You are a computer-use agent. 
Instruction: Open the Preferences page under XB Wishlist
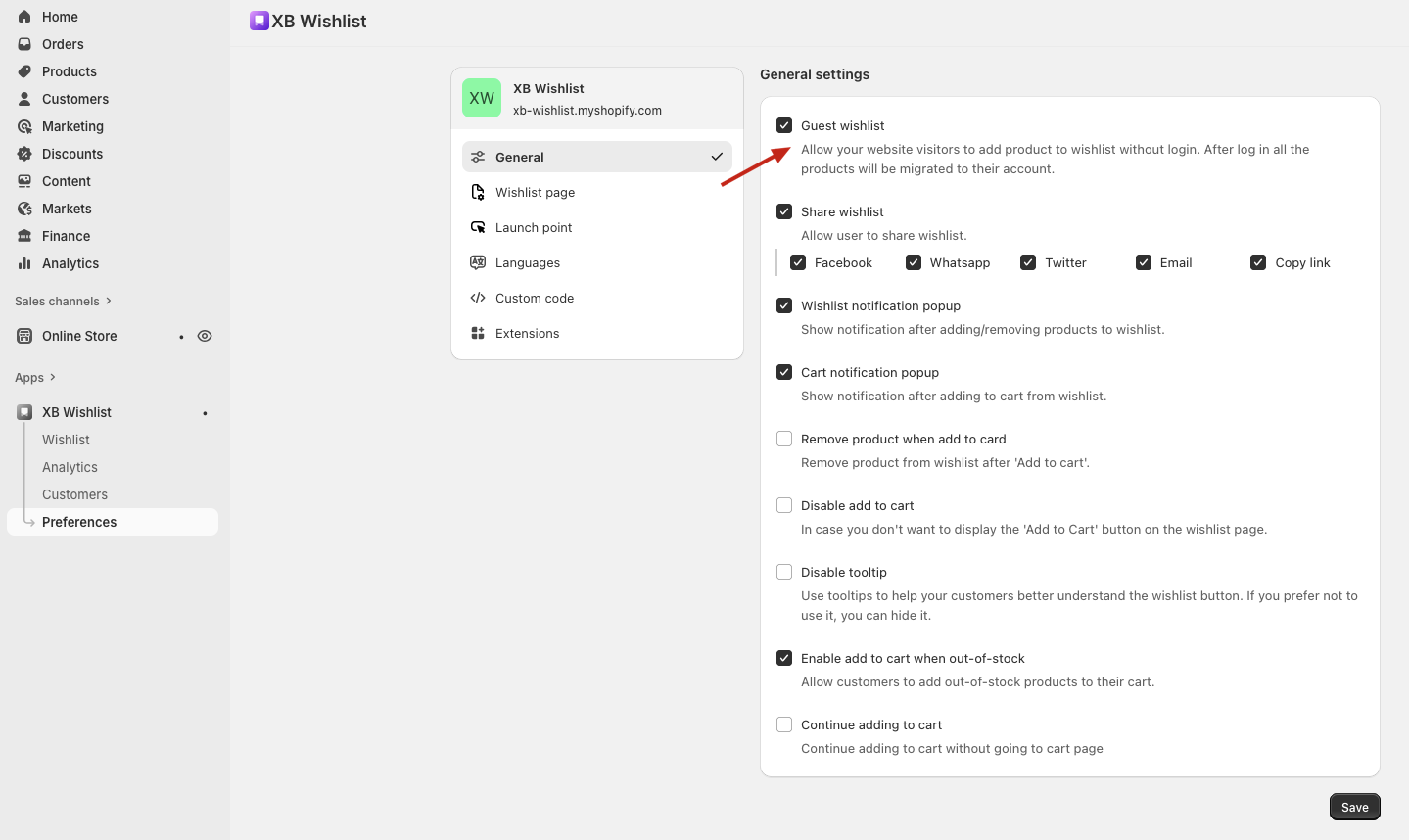click(79, 522)
